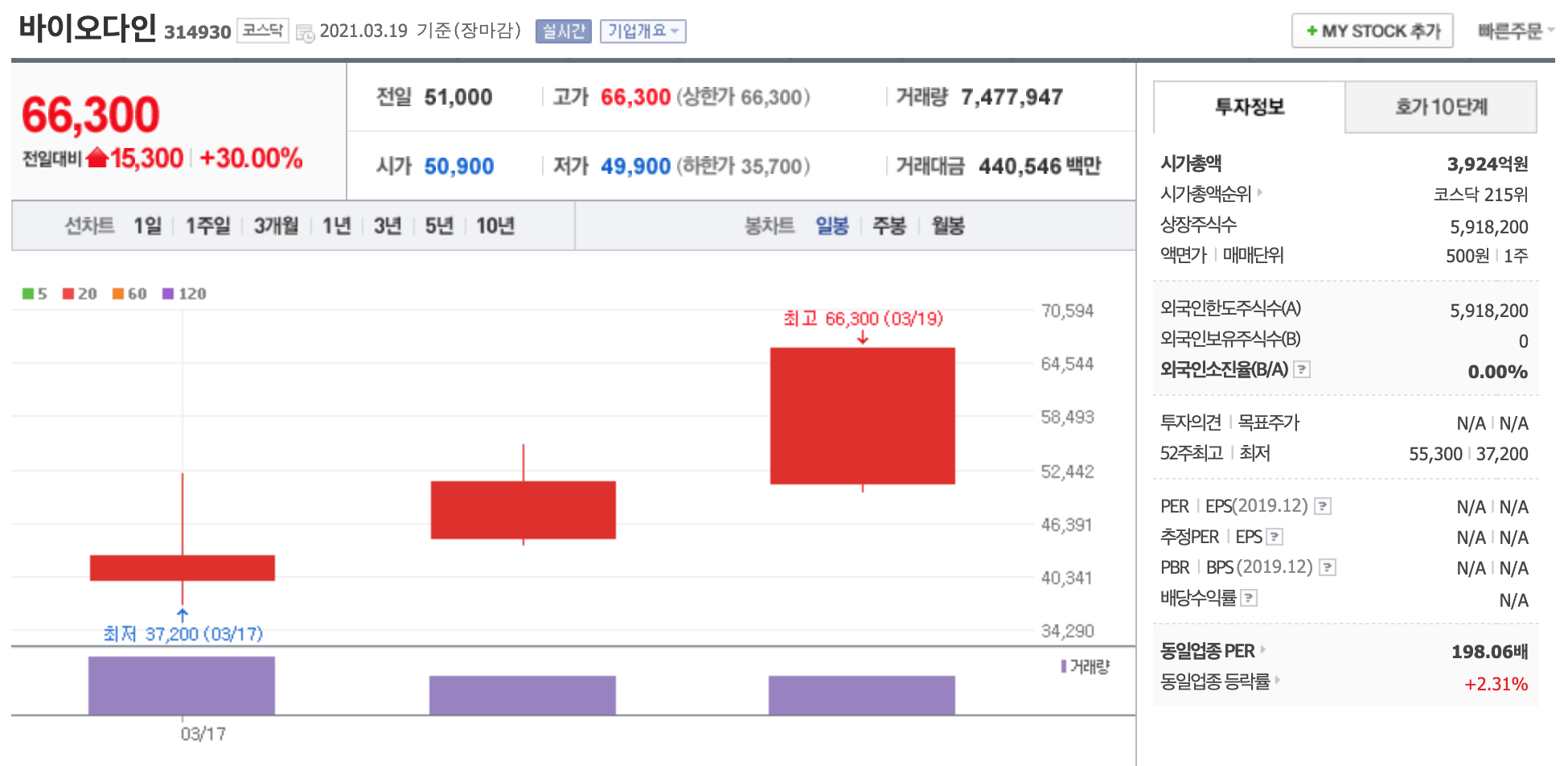The image size is (1568, 766).
Task: Click the 코스닥 market badge
Action: click(263, 31)
